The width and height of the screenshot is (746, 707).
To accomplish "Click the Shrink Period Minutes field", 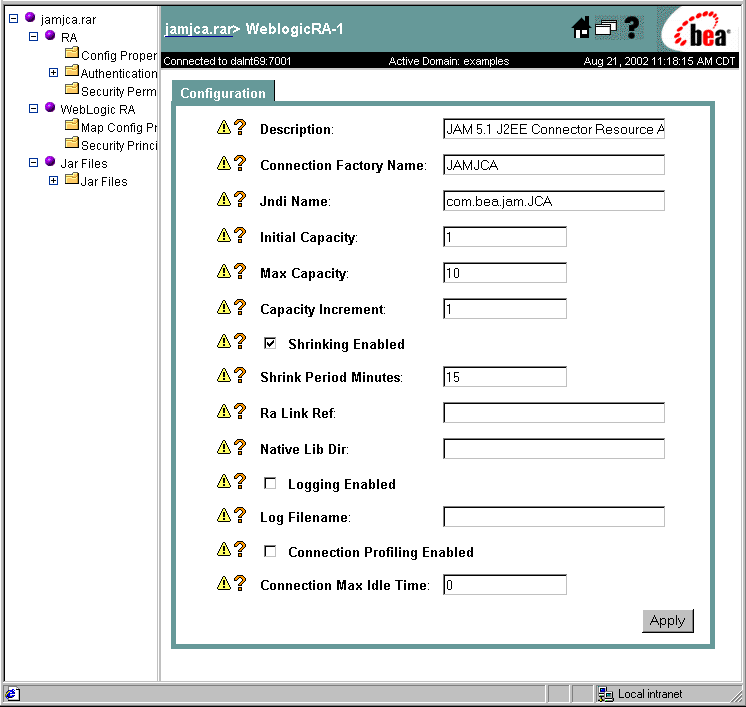I will [505, 377].
